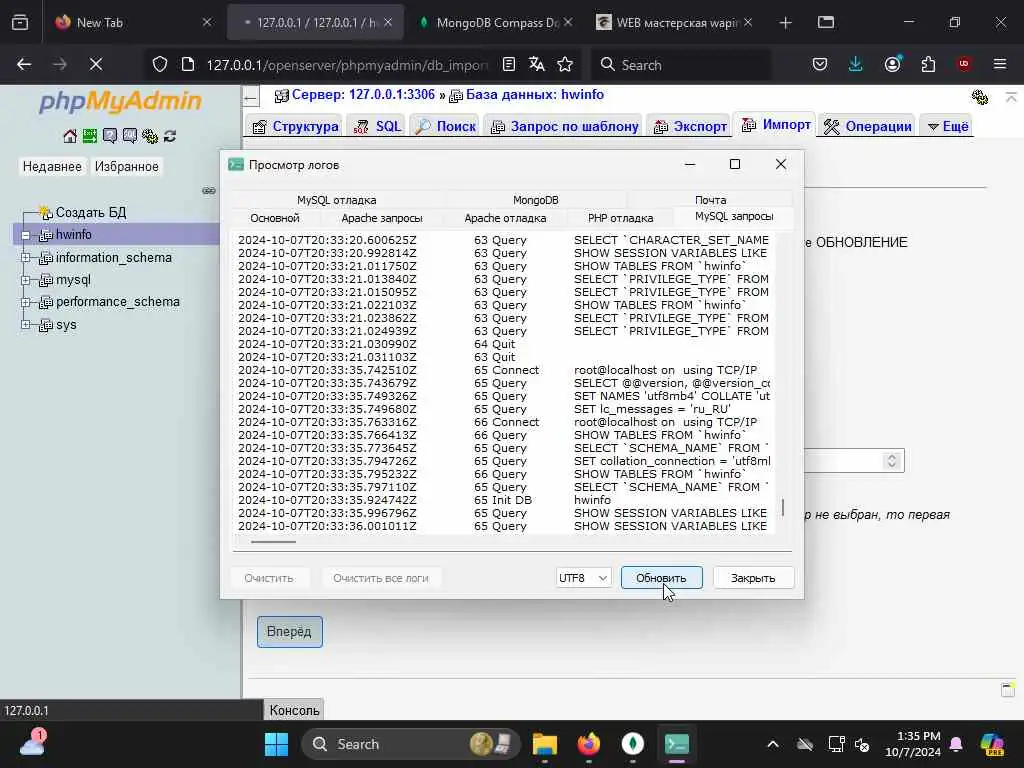1024x768 pixels.
Task: Open phpMyAdmin documentation icon
Action: pos(110,136)
